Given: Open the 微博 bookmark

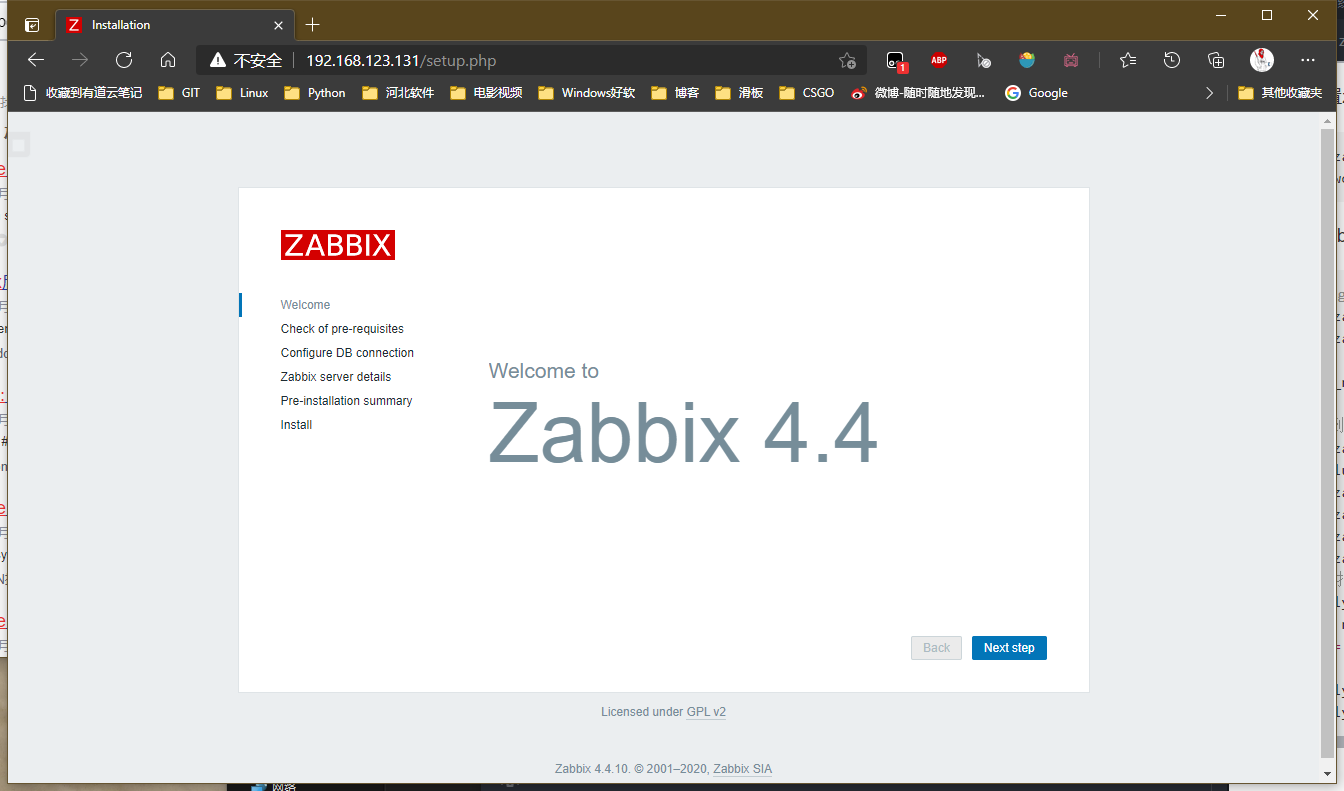Looking at the screenshot, I should (x=918, y=93).
